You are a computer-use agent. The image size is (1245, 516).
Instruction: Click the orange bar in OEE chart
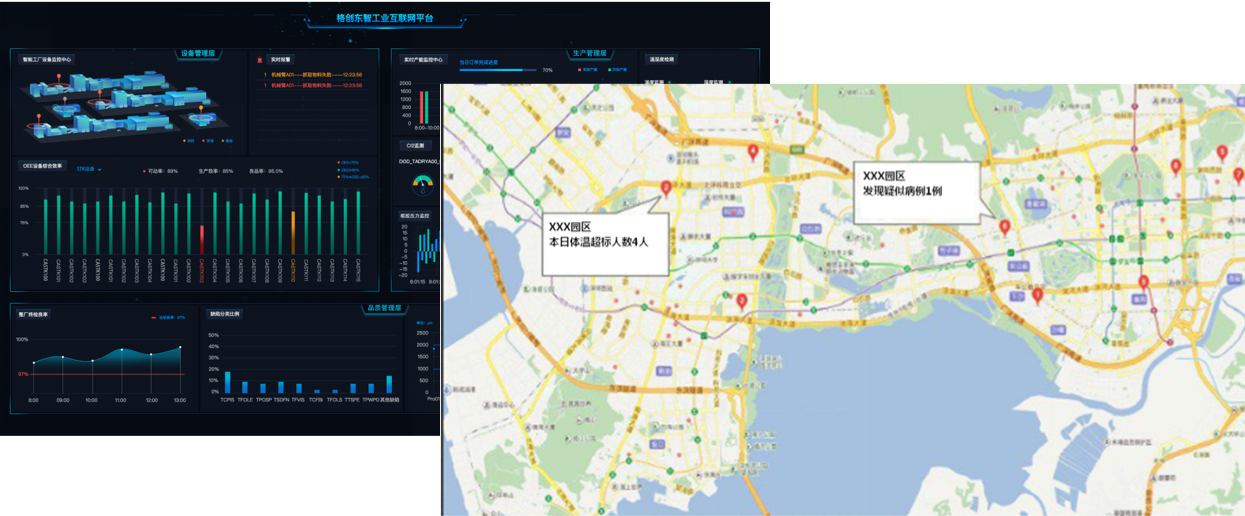pyautogui.click(x=293, y=232)
